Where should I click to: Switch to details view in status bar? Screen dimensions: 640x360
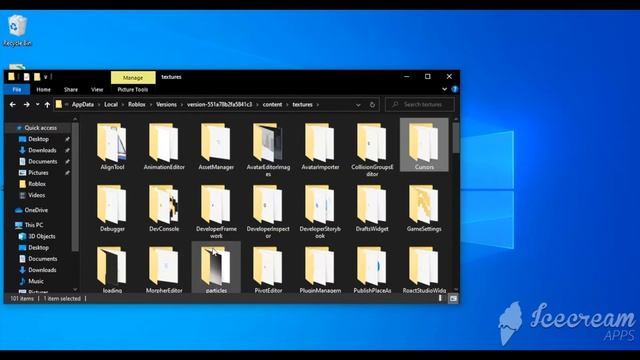point(440,299)
